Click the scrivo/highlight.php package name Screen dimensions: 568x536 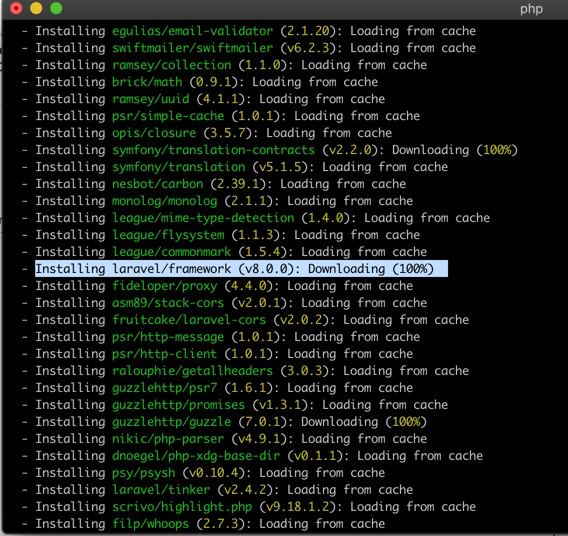182,507
